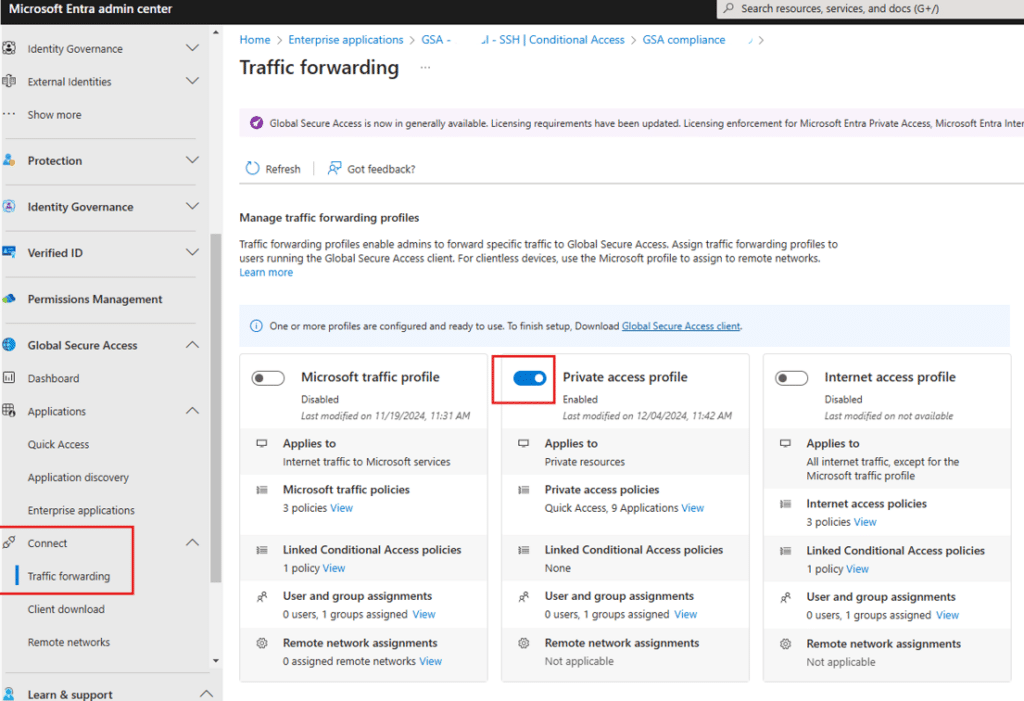
Task: Collapse the Connect section chevron
Action: pos(193,543)
